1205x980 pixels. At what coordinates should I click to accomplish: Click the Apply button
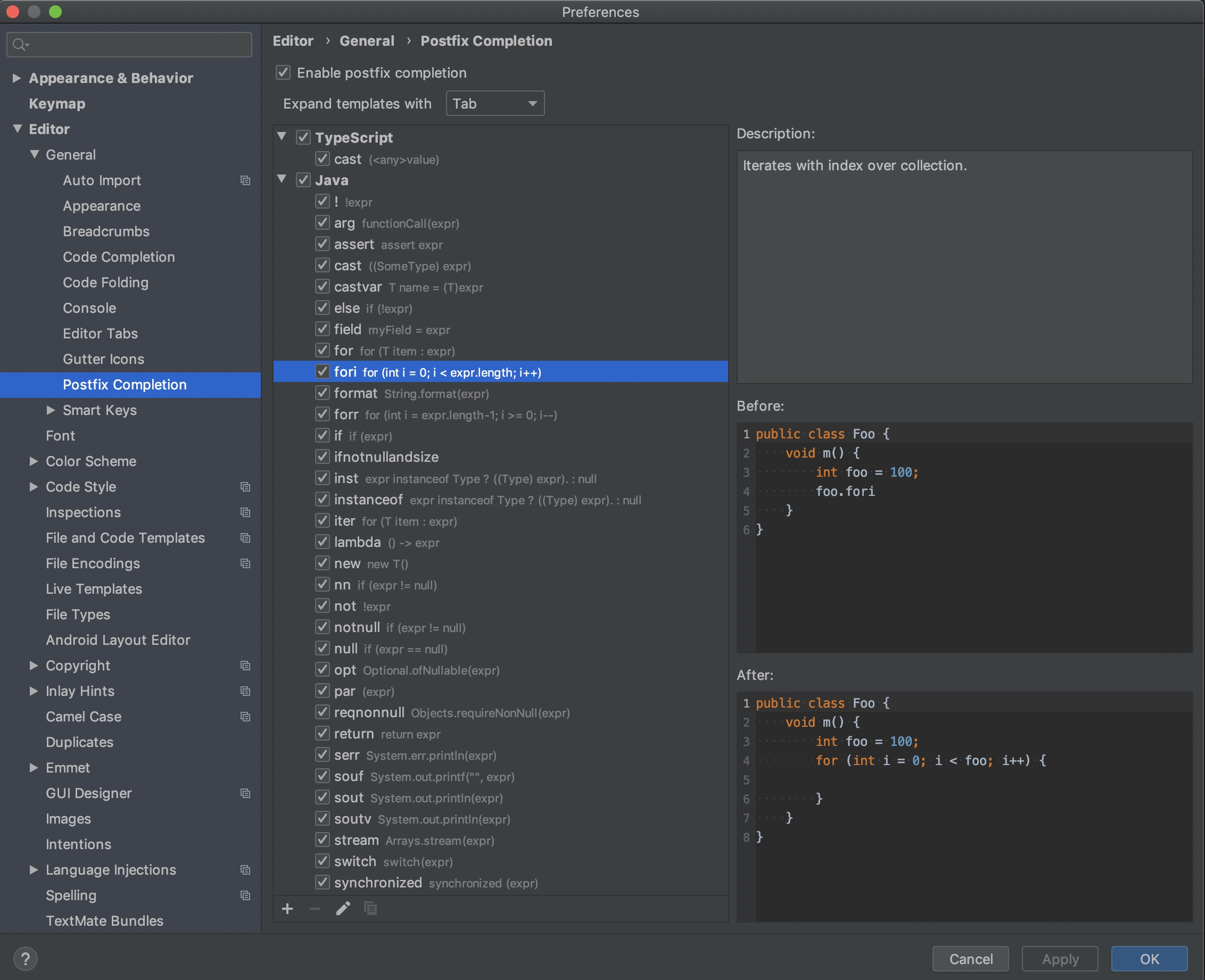1060,959
